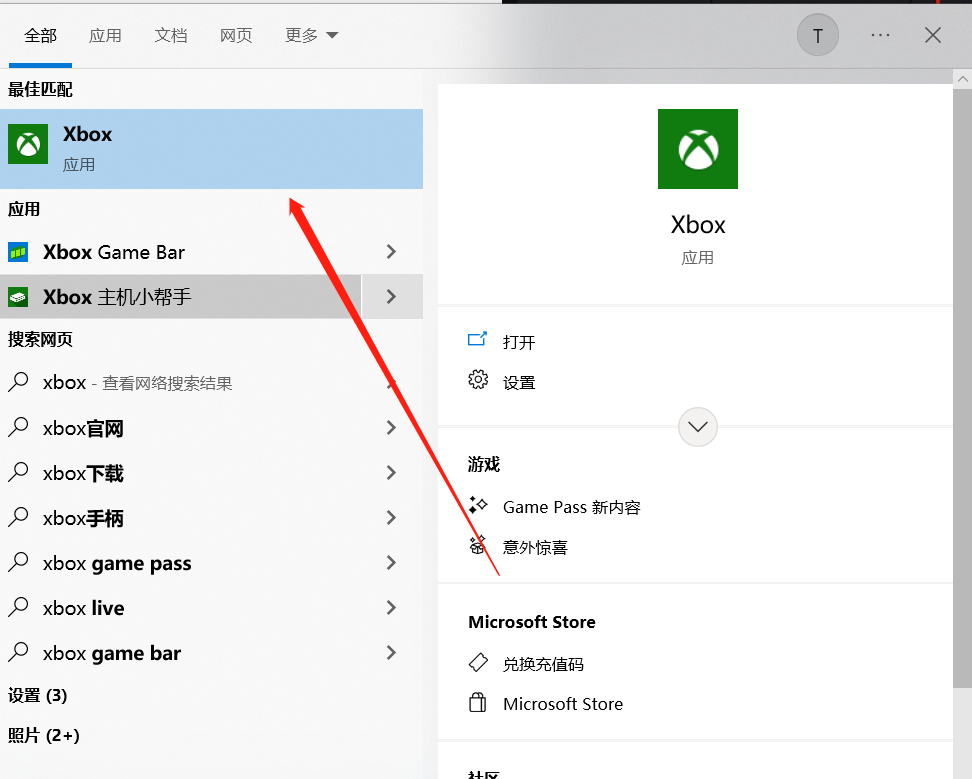Expand the xbox game bar suggestion arrow
Screen dimensions: 972x779
[391, 653]
